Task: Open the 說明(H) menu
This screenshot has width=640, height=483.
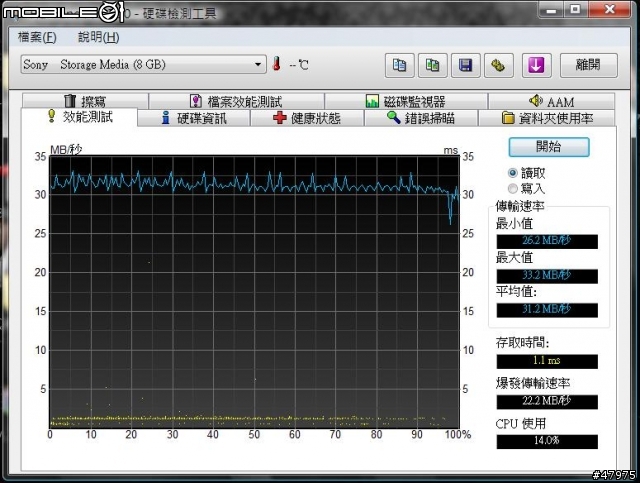Action: [x=98, y=37]
